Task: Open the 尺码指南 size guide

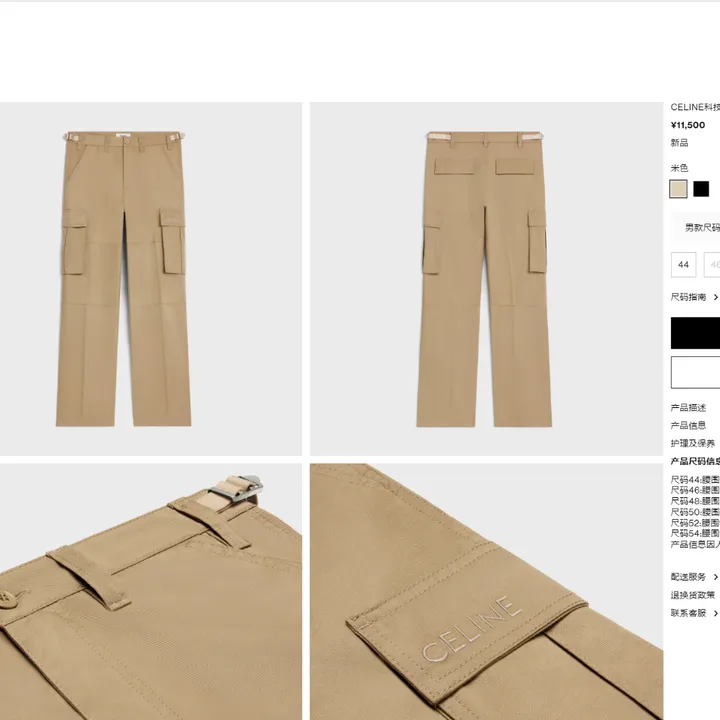Action: click(688, 297)
